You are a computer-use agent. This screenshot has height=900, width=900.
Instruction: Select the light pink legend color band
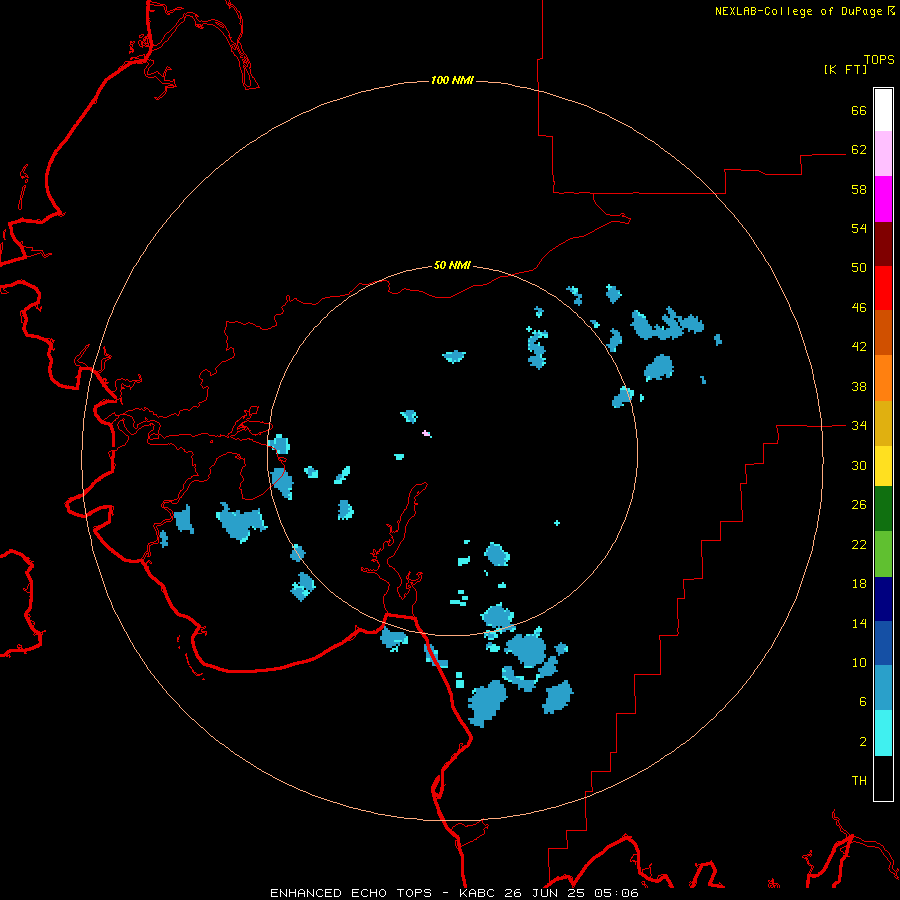click(x=883, y=154)
